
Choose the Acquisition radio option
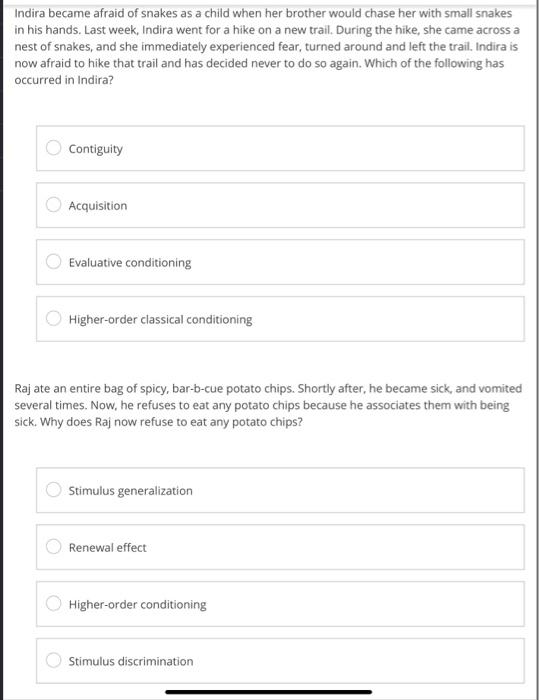(x=54, y=204)
